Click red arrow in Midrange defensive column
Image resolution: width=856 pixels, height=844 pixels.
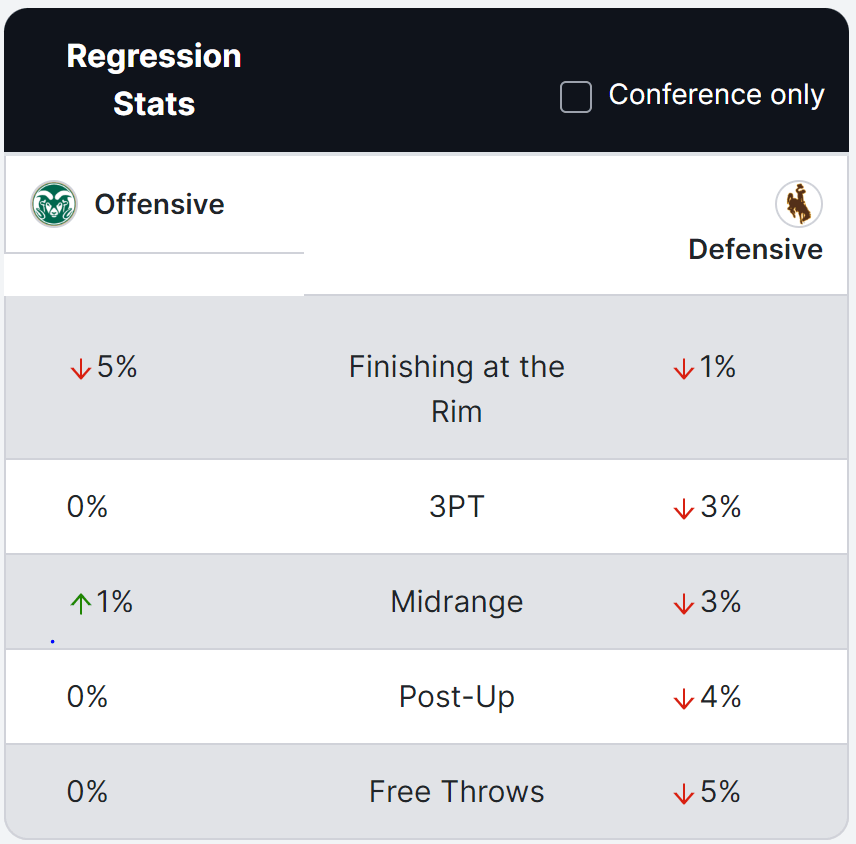point(684,603)
